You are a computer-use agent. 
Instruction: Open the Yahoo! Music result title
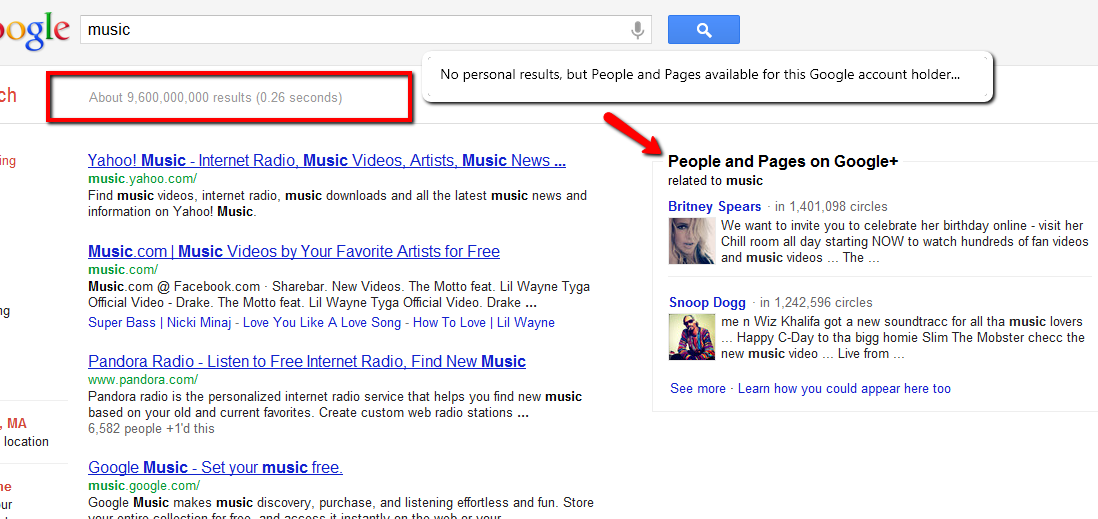click(327, 160)
